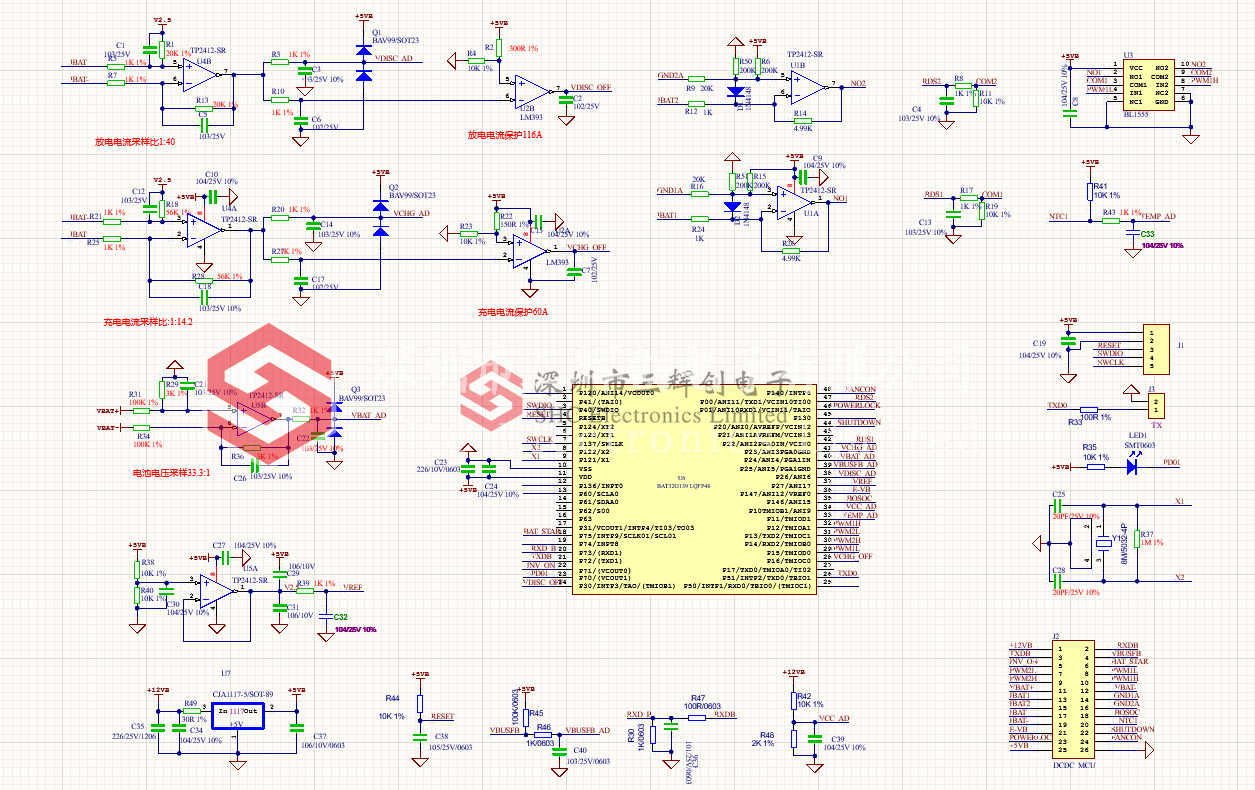
Task: Select the VREF net label after R39
Action: click(x=352, y=587)
